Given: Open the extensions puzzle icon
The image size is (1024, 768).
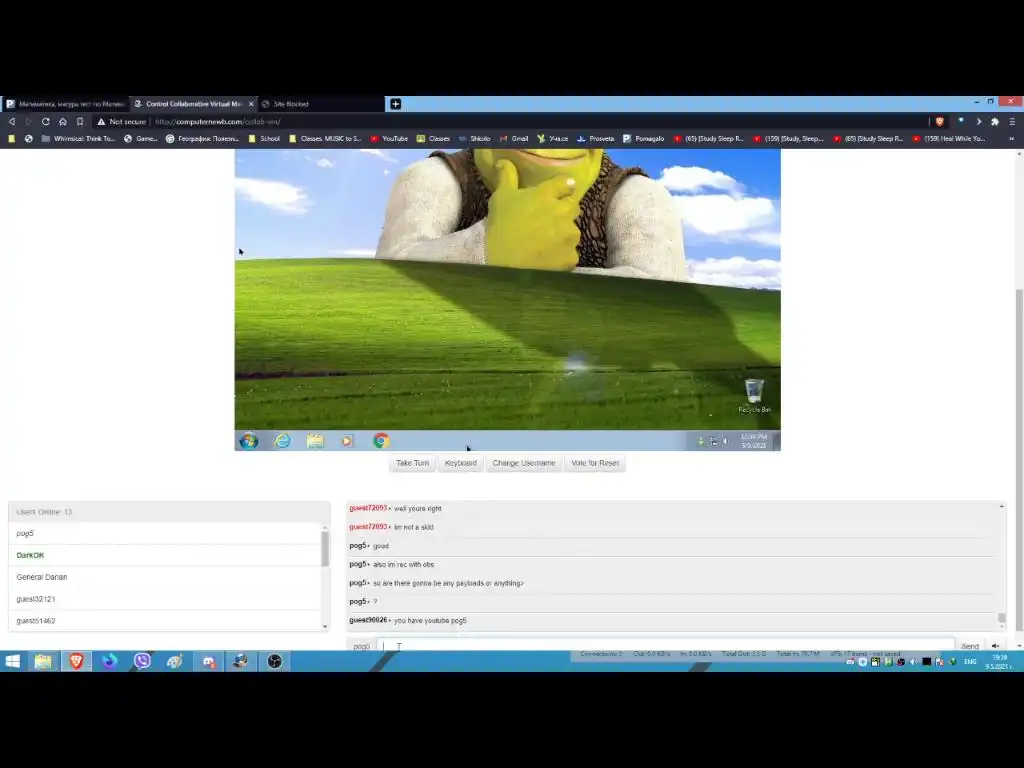Looking at the screenshot, I should 995,121.
